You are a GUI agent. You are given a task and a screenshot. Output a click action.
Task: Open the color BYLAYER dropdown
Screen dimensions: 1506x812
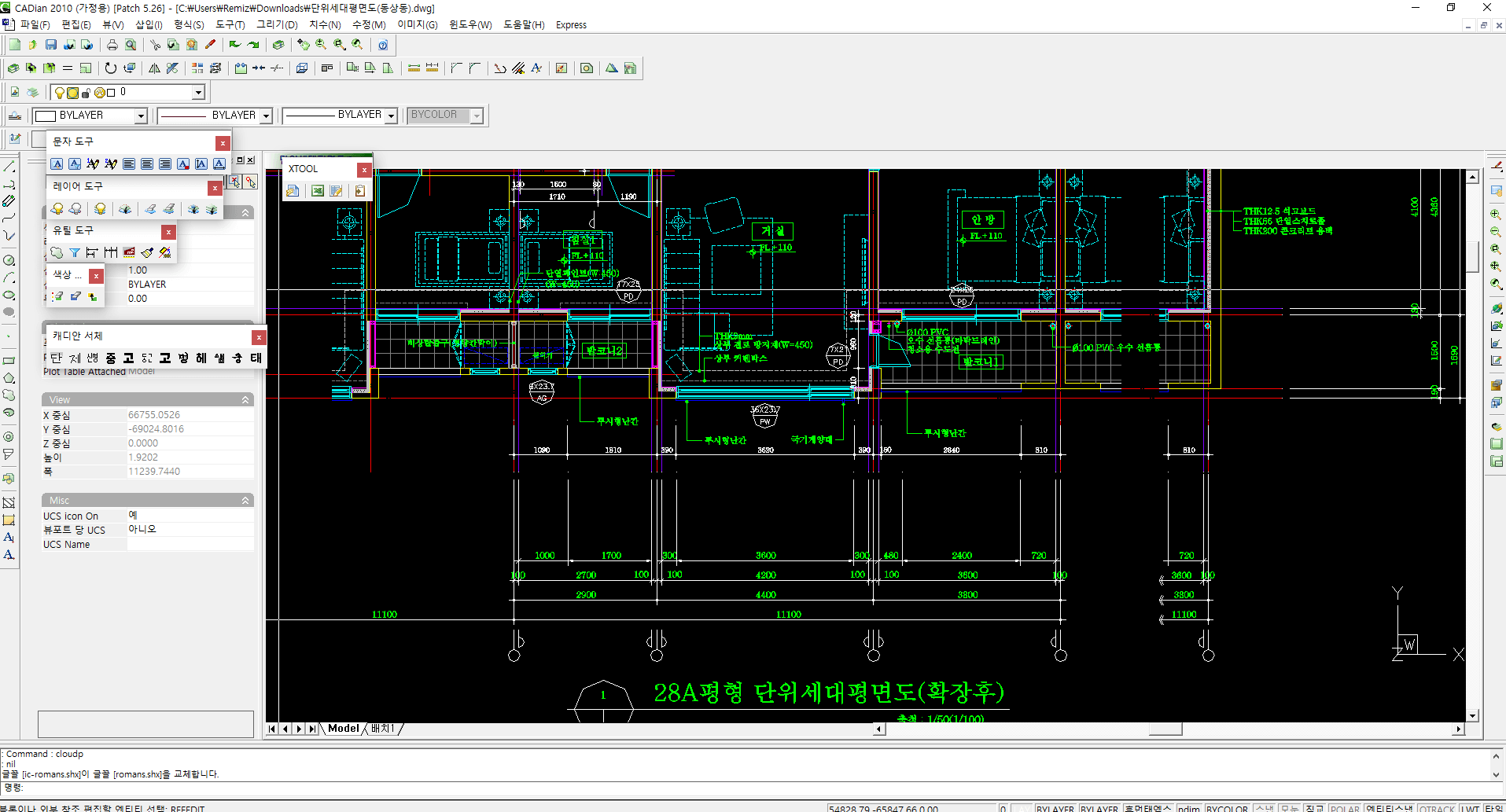[141, 116]
